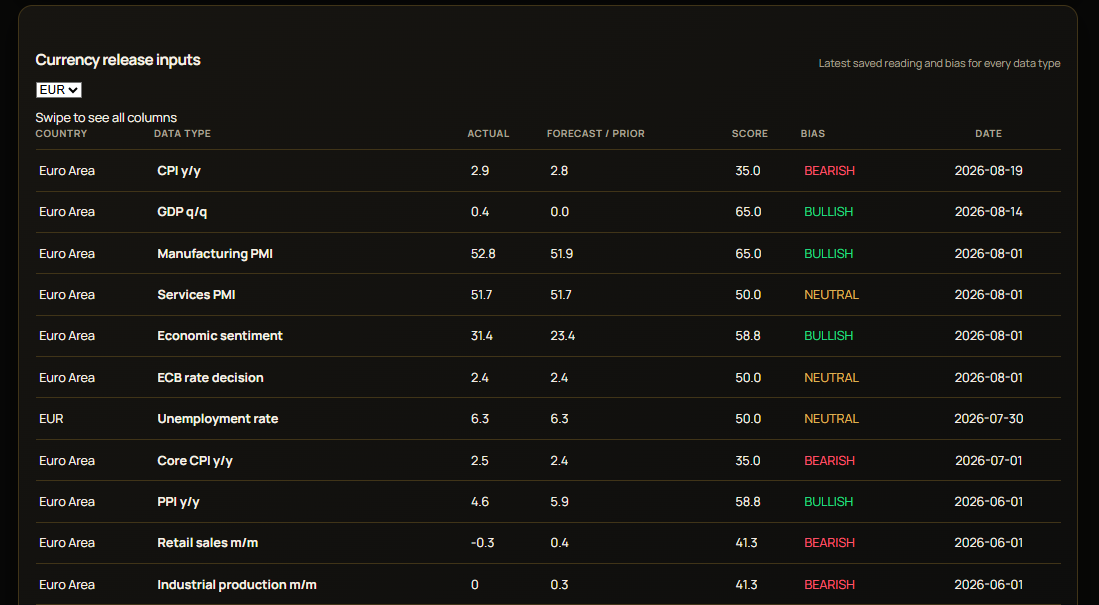
Task: Click BULLISH bias in Manufacturing PMI row
Action: (x=828, y=254)
